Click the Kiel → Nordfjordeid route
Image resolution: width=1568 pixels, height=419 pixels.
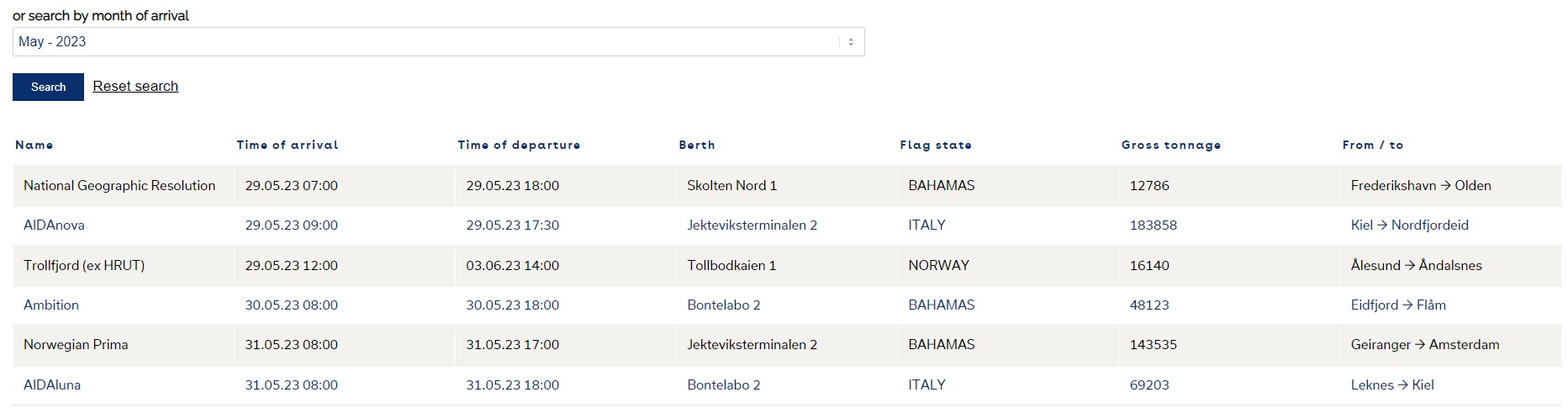coord(1410,225)
